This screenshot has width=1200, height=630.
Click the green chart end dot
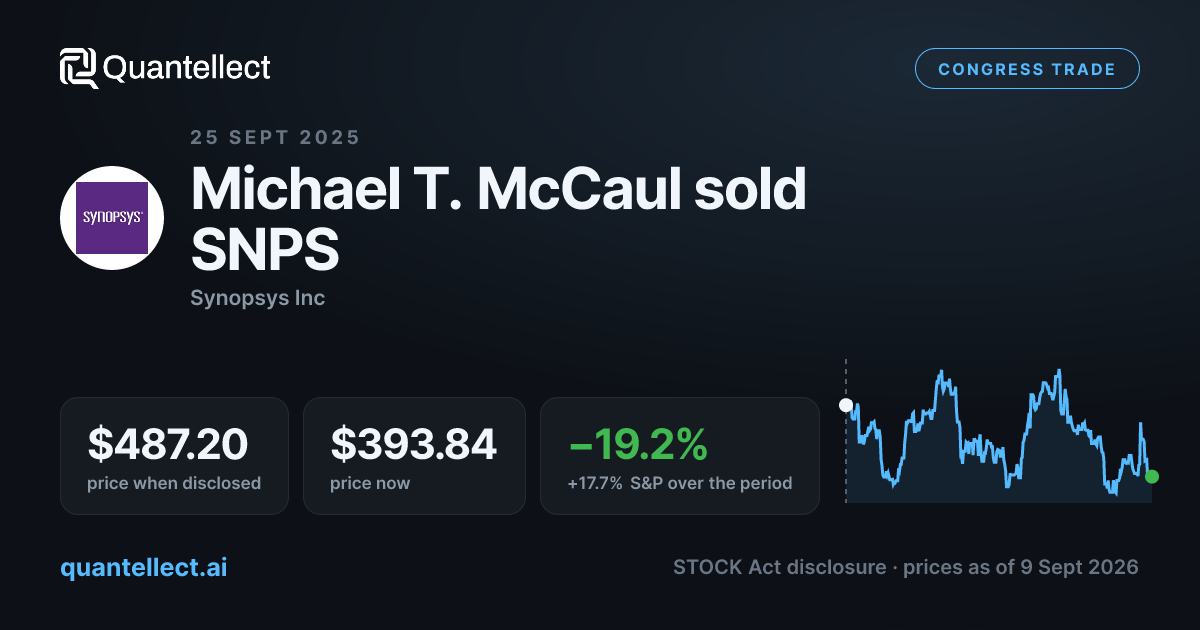pyautogui.click(x=1152, y=476)
